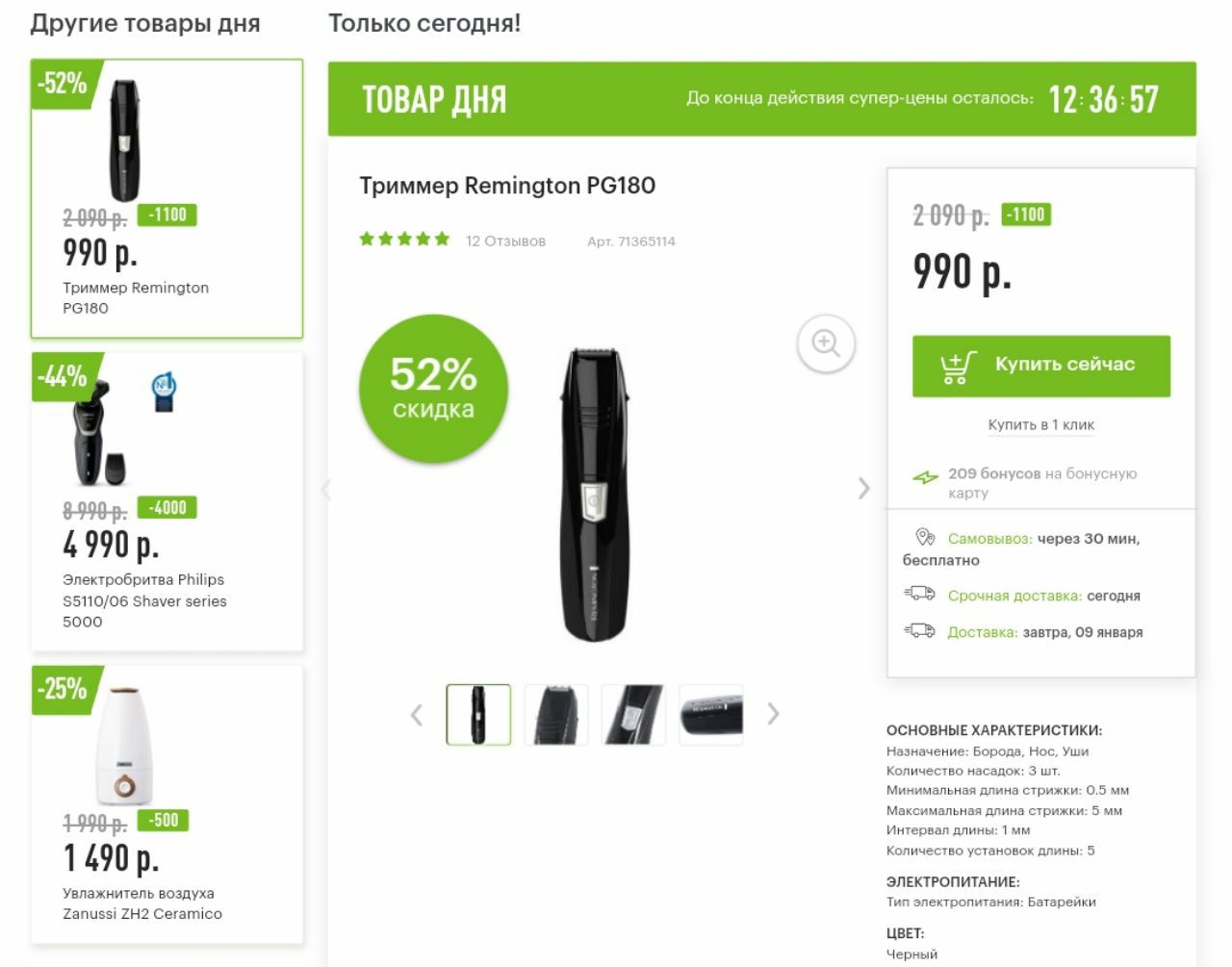The width and height of the screenshot is (1232, 967).
Task: Open the Купить в 1 клик link
Action: coord(1040,424)
